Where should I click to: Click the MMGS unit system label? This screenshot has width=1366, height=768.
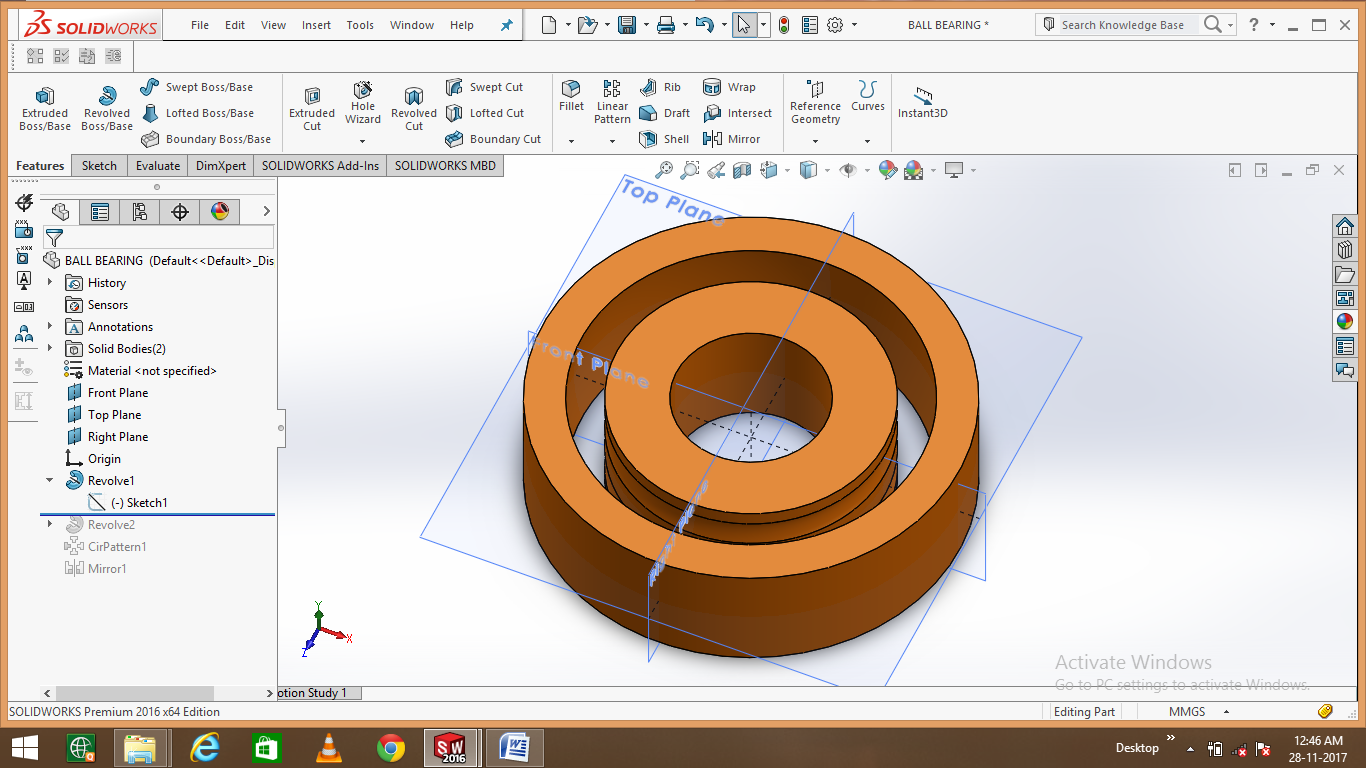[1186, 711]
